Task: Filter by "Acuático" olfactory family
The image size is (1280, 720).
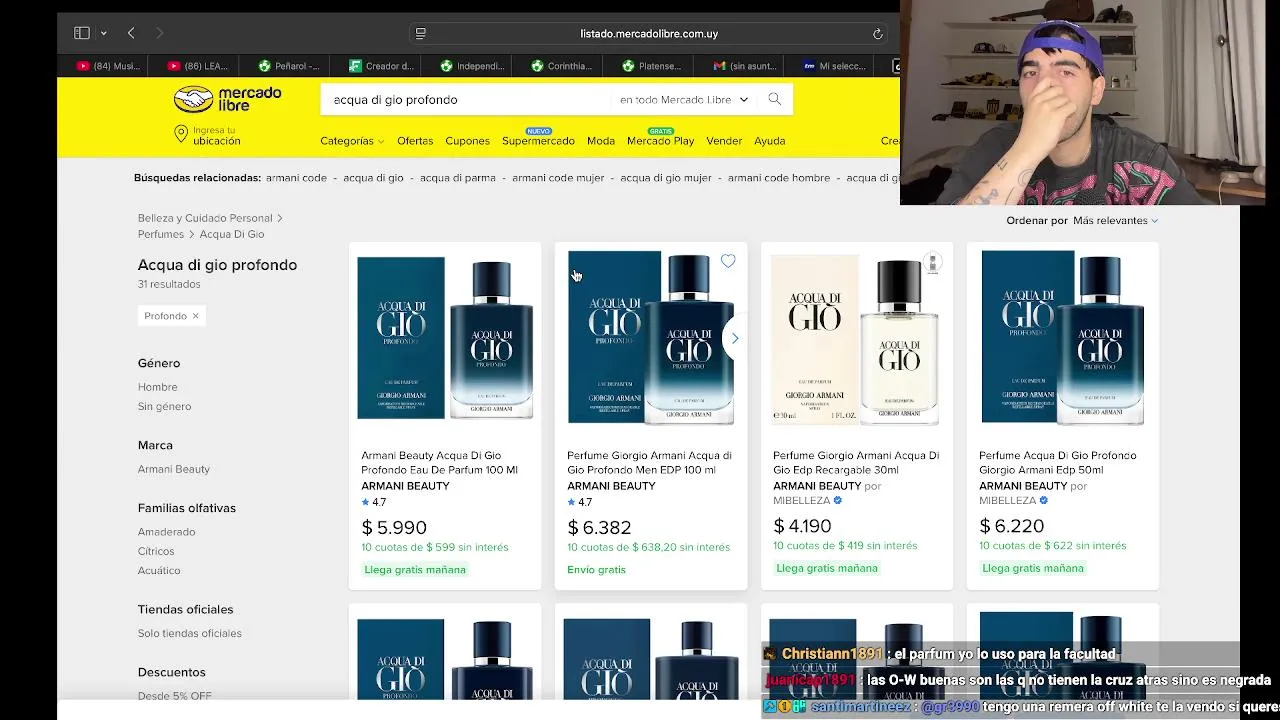Action: point(159,570)
